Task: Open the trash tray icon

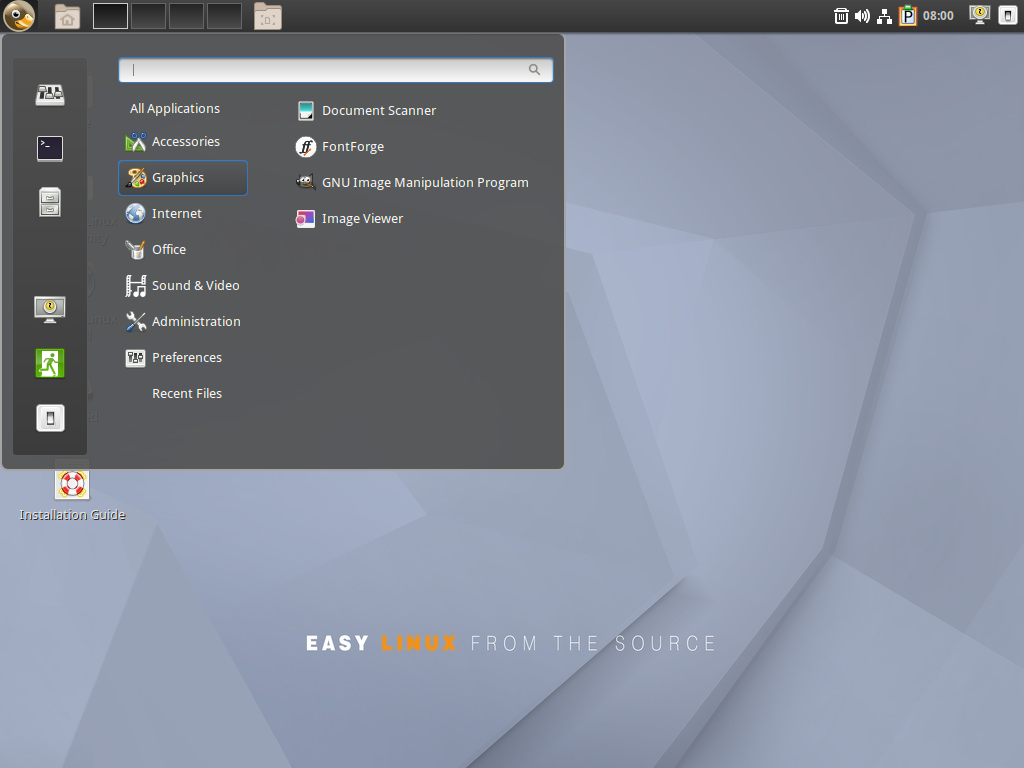Action: pyautogui.click(x=841, y=16)
